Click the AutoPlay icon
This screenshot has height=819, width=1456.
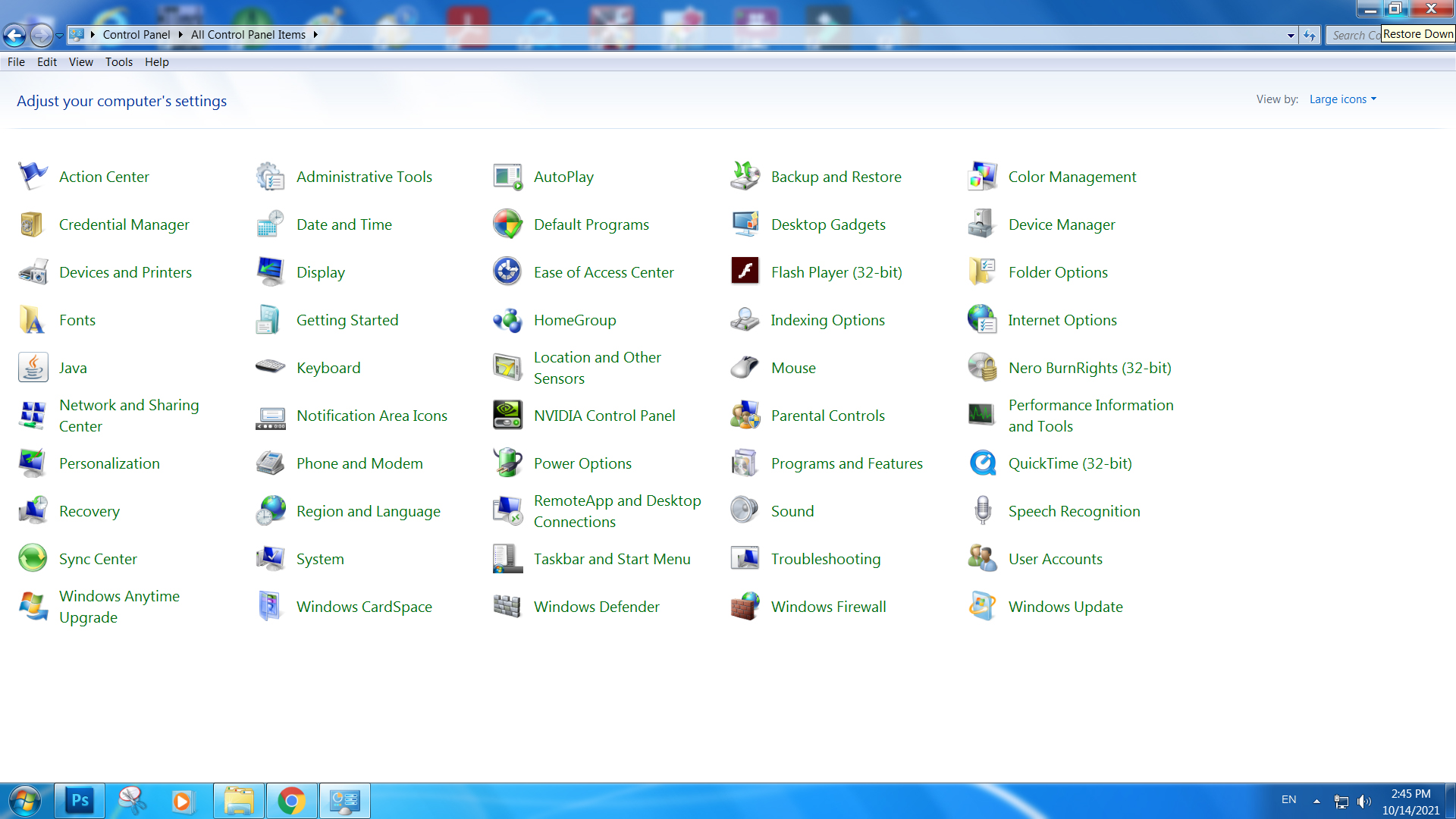click(508, 176)
